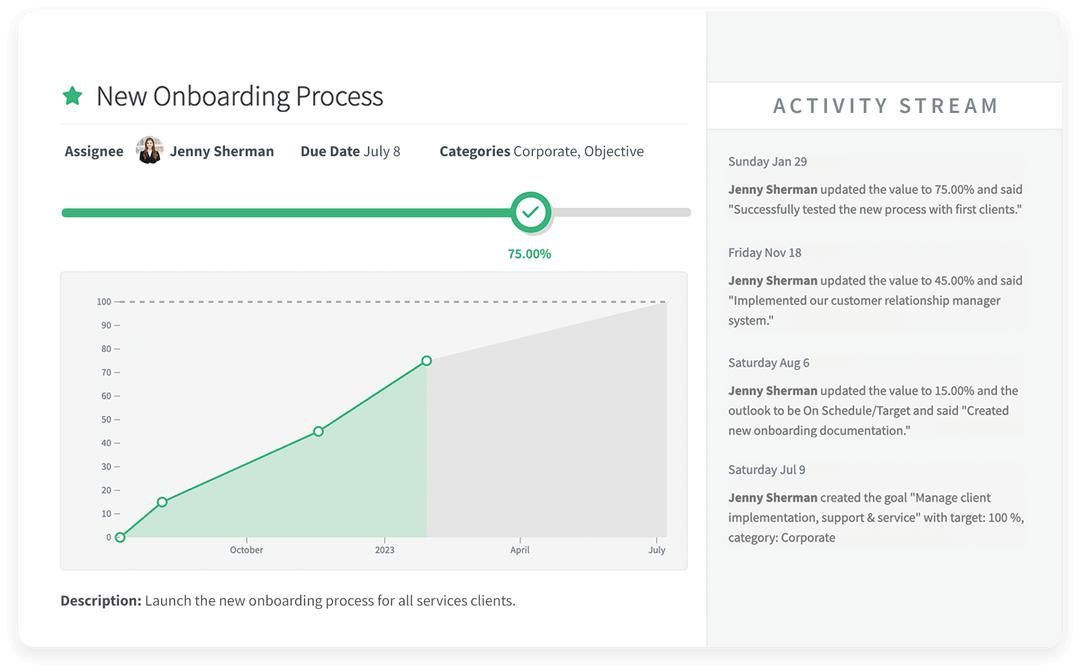Select the starting data point at zero
Image resolution: width=1080 pixels, height=672 pixels.
point(120,537)
